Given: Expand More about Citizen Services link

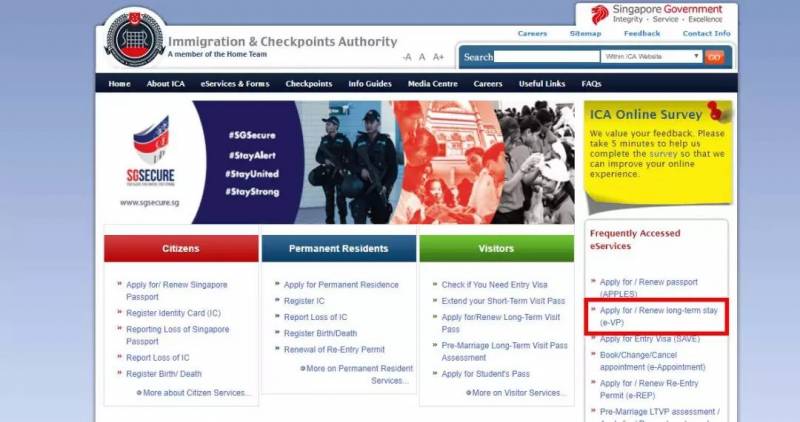Looking at the screenshot, I should click(194, 393).
